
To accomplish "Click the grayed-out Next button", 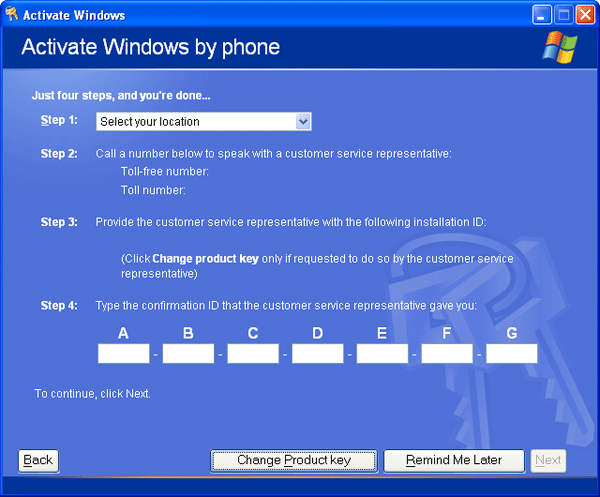I will [x=548, y=461].
